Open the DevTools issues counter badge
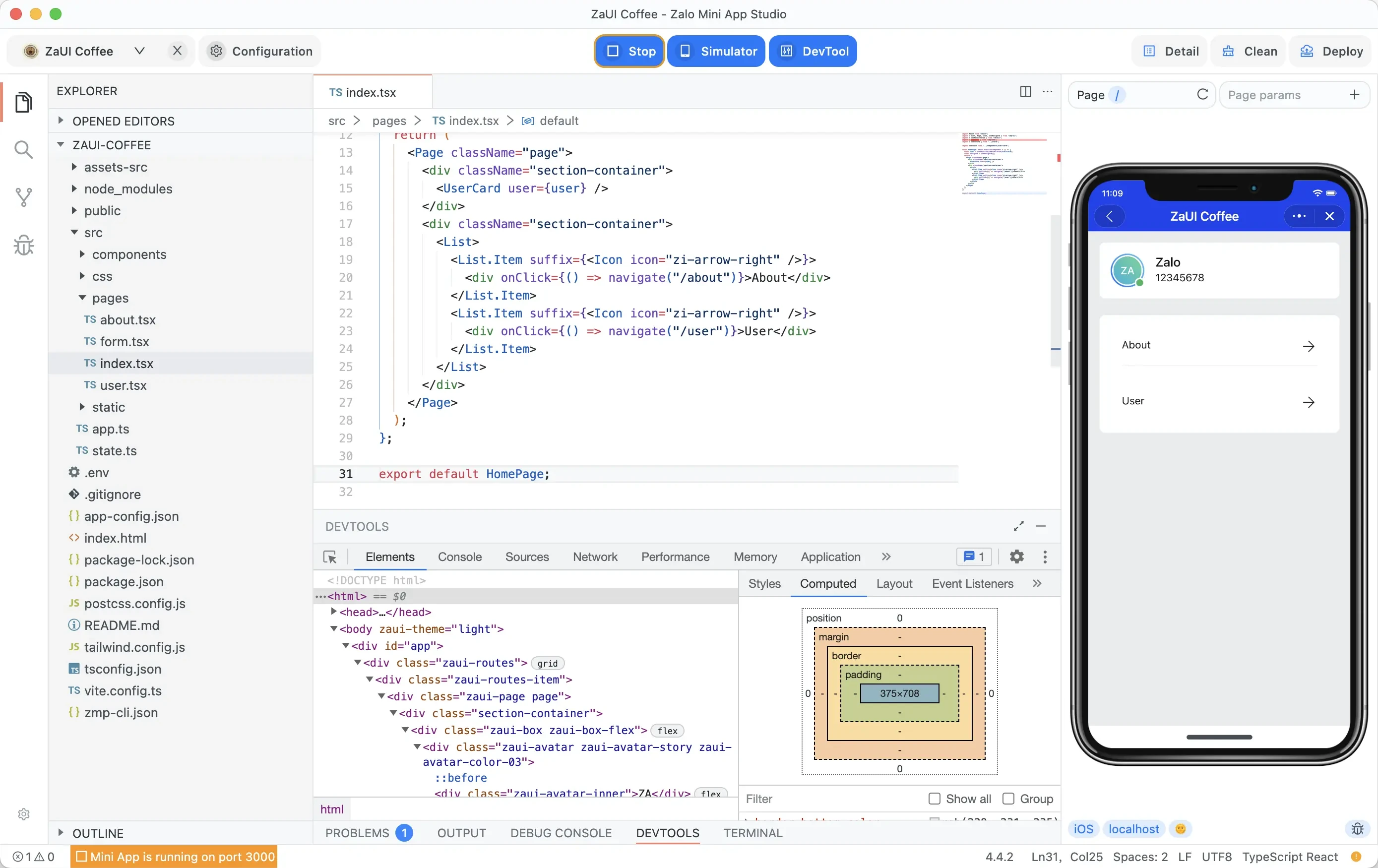The width and height of the screenshot is (1378, 868). (x=974, y=557)
